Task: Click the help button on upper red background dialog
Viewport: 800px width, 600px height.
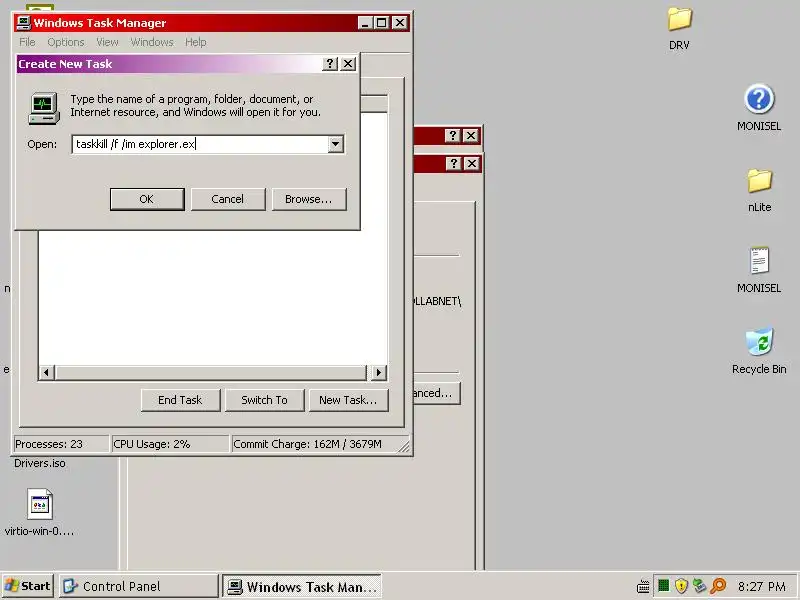Action: pos(453,136)
